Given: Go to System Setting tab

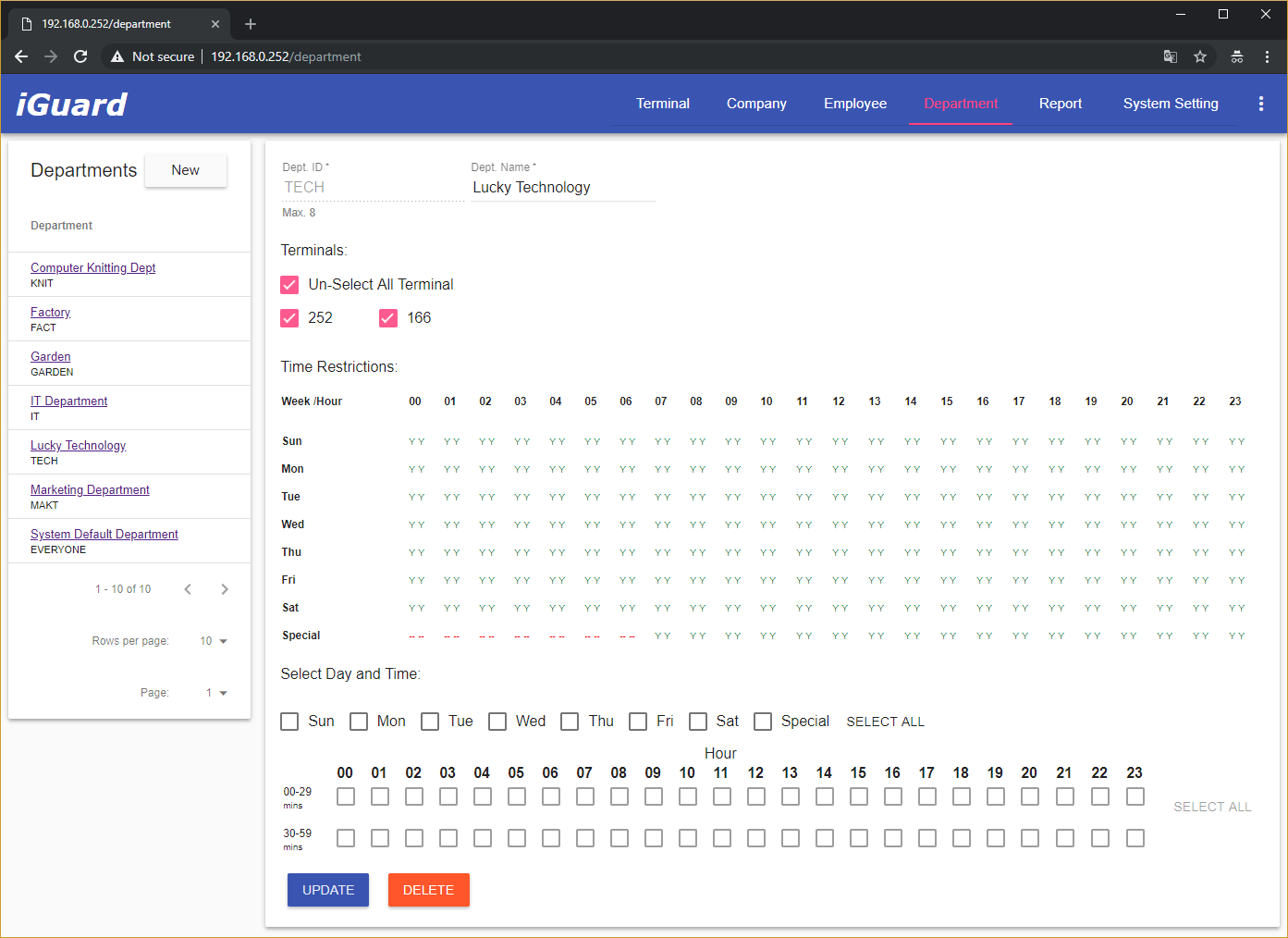Looking at the screenshot, I should tap(1171, 104).
